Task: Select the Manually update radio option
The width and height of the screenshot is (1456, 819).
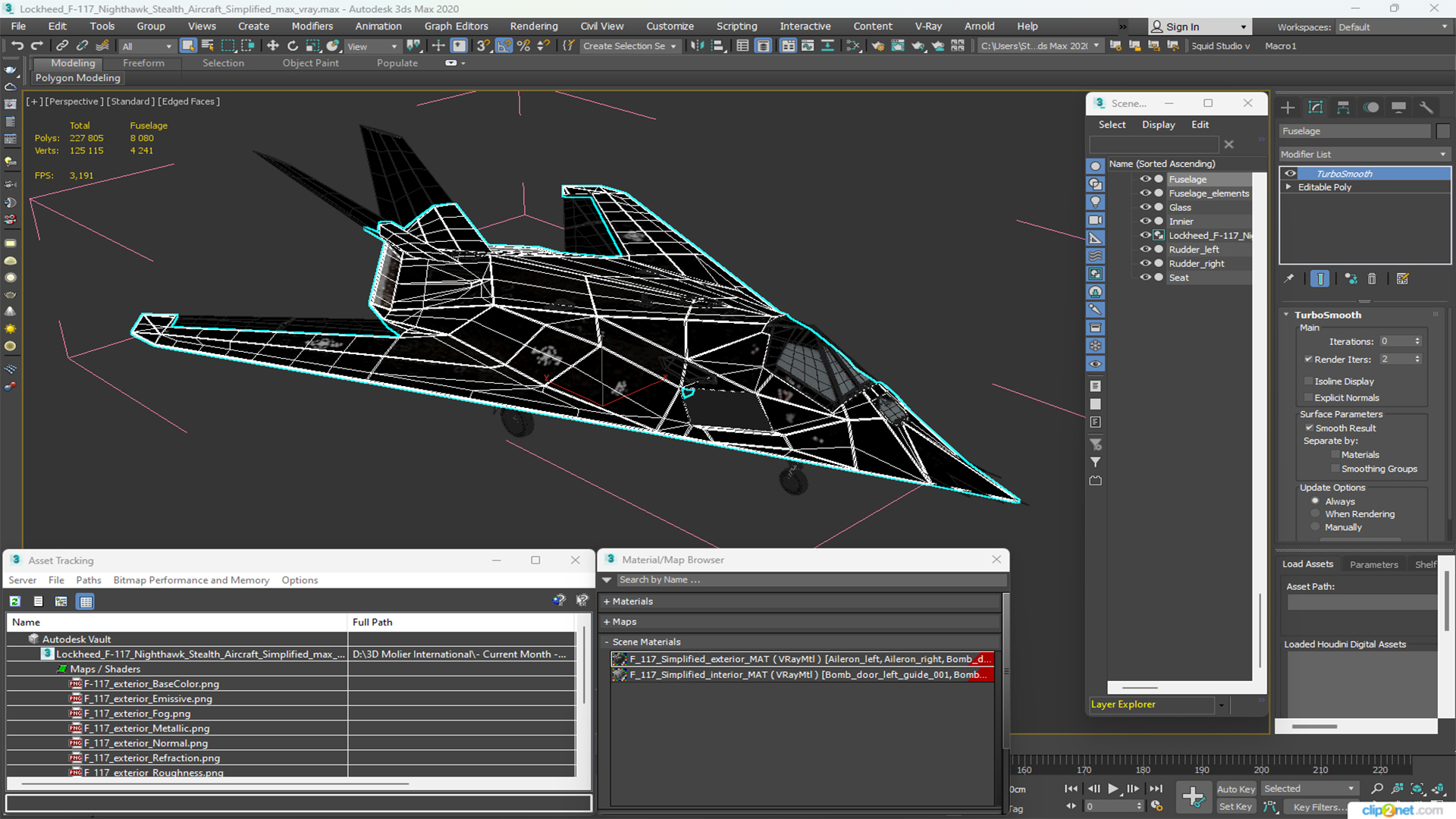Action: 1316,527
